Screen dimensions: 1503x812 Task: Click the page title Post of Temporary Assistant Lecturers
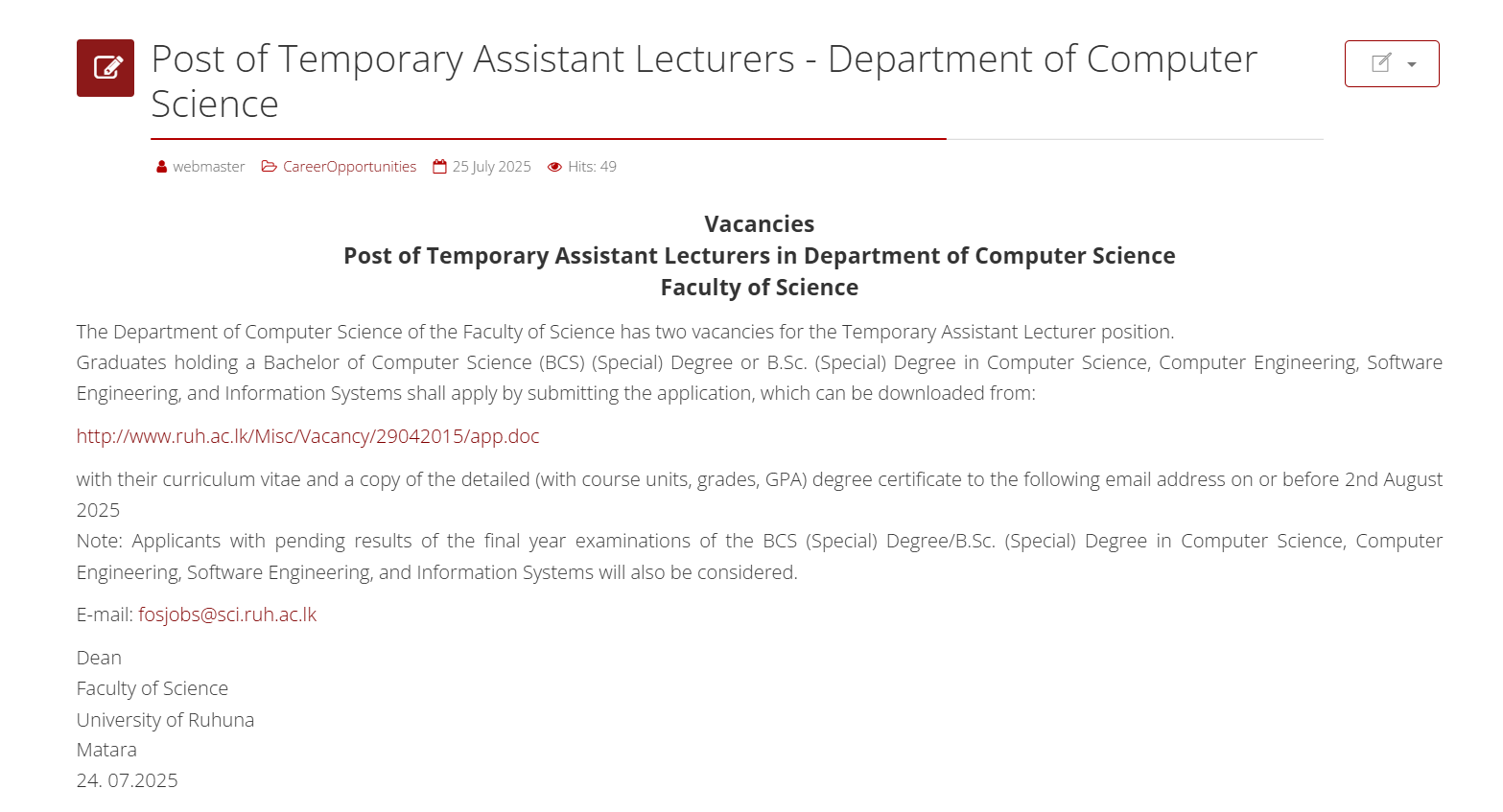pos(704,81)
